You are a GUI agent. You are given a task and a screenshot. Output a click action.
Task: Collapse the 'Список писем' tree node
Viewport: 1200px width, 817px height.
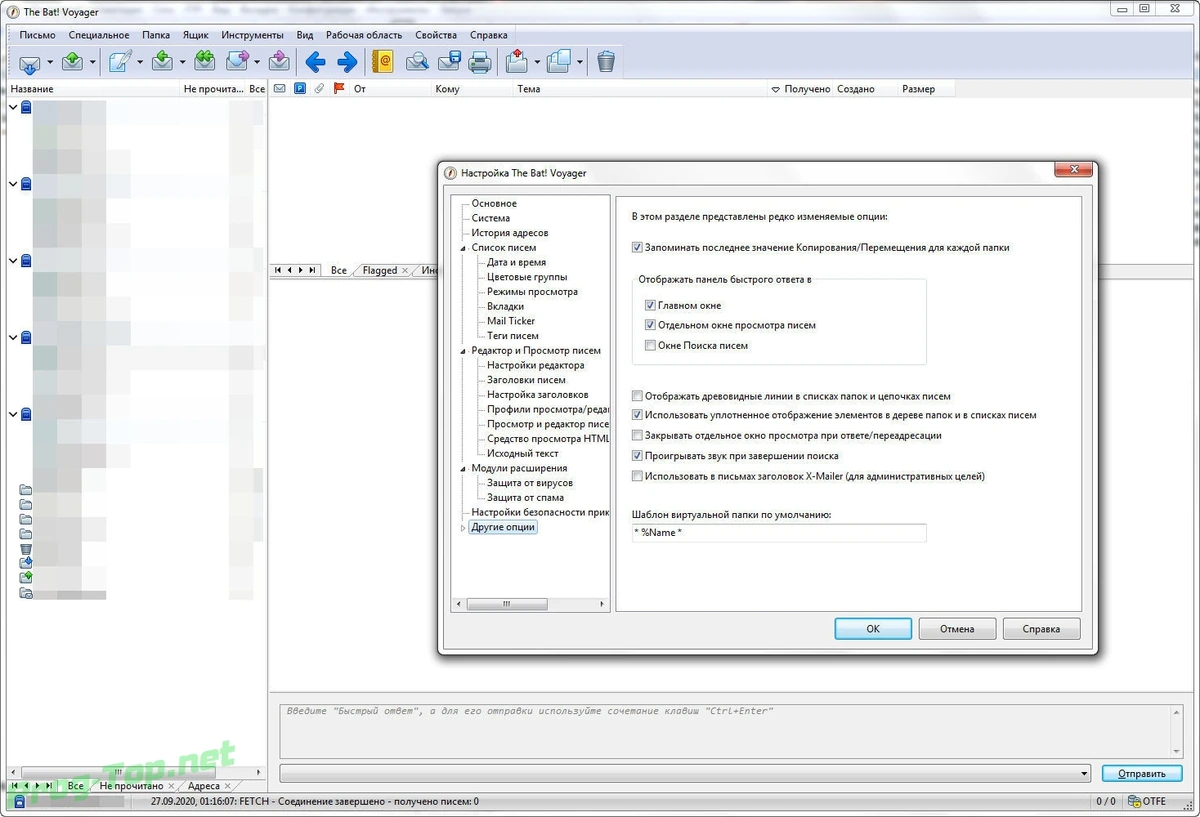(463, 248)
